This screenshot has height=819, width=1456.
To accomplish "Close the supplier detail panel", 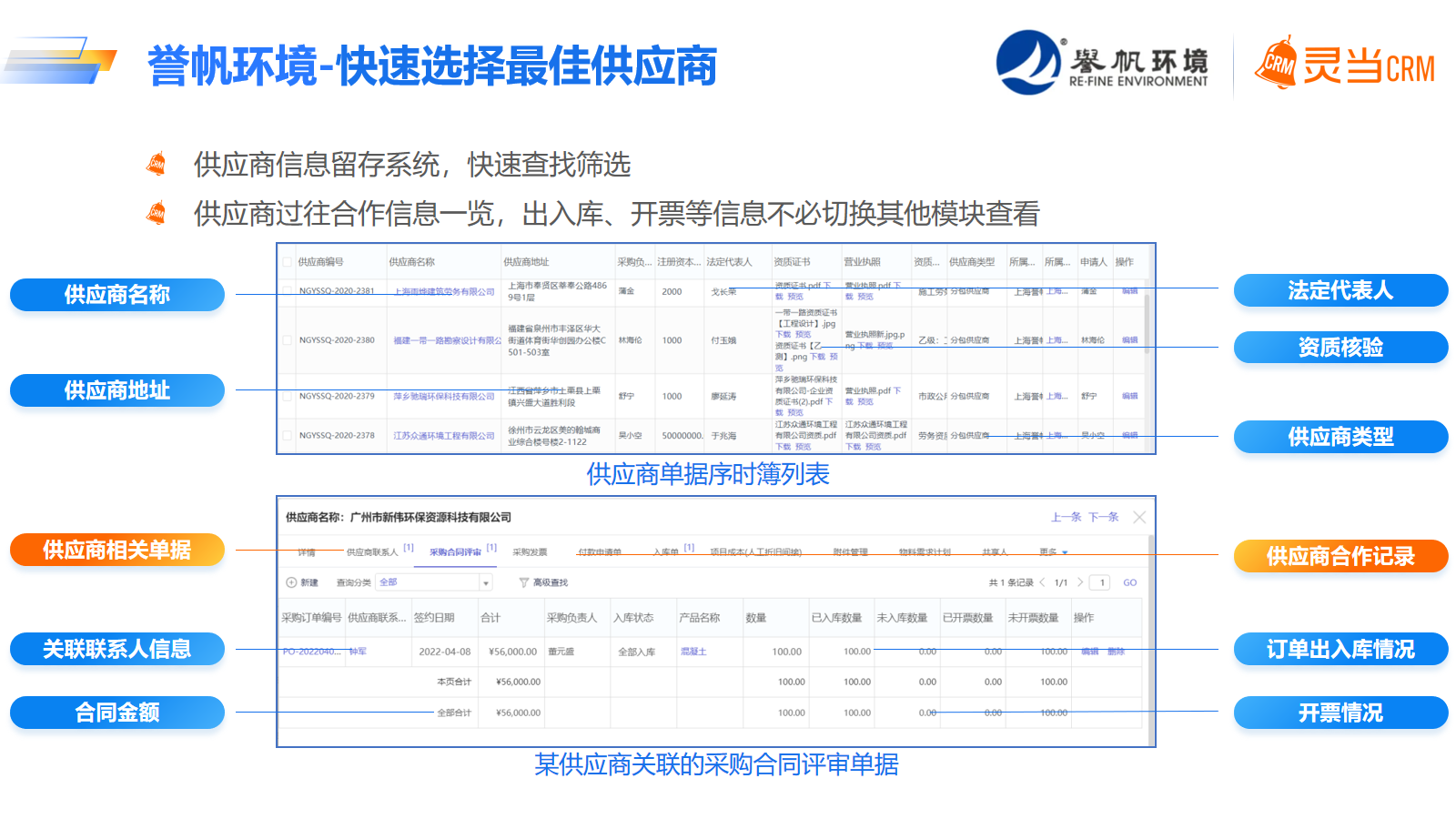I will click(1139, 517).
